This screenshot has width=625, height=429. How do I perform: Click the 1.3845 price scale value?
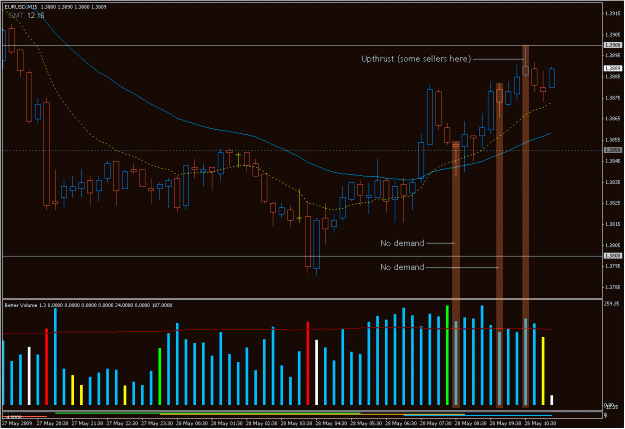pyautogui.click(x=612, y=161)
